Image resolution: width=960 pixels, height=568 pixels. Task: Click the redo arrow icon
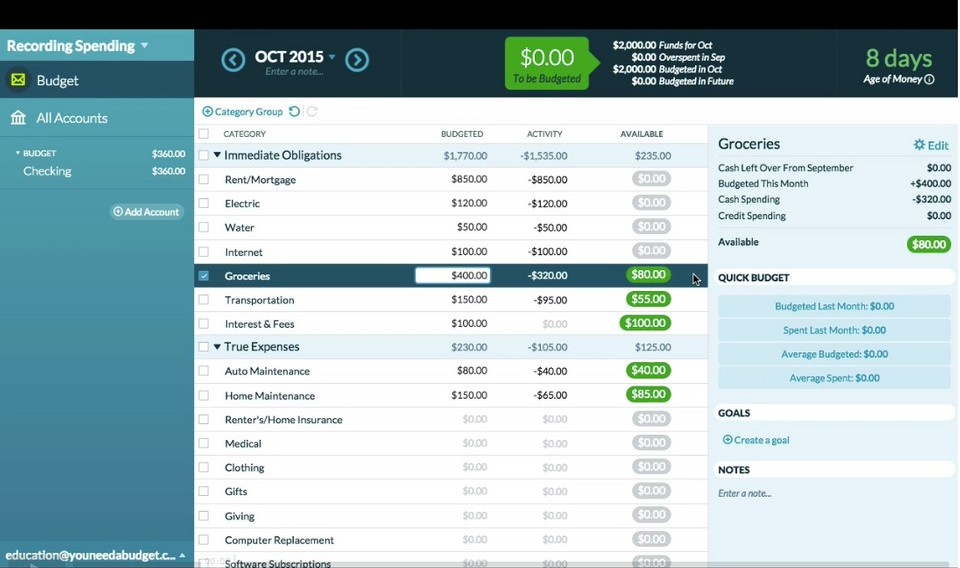coord(312,111)
